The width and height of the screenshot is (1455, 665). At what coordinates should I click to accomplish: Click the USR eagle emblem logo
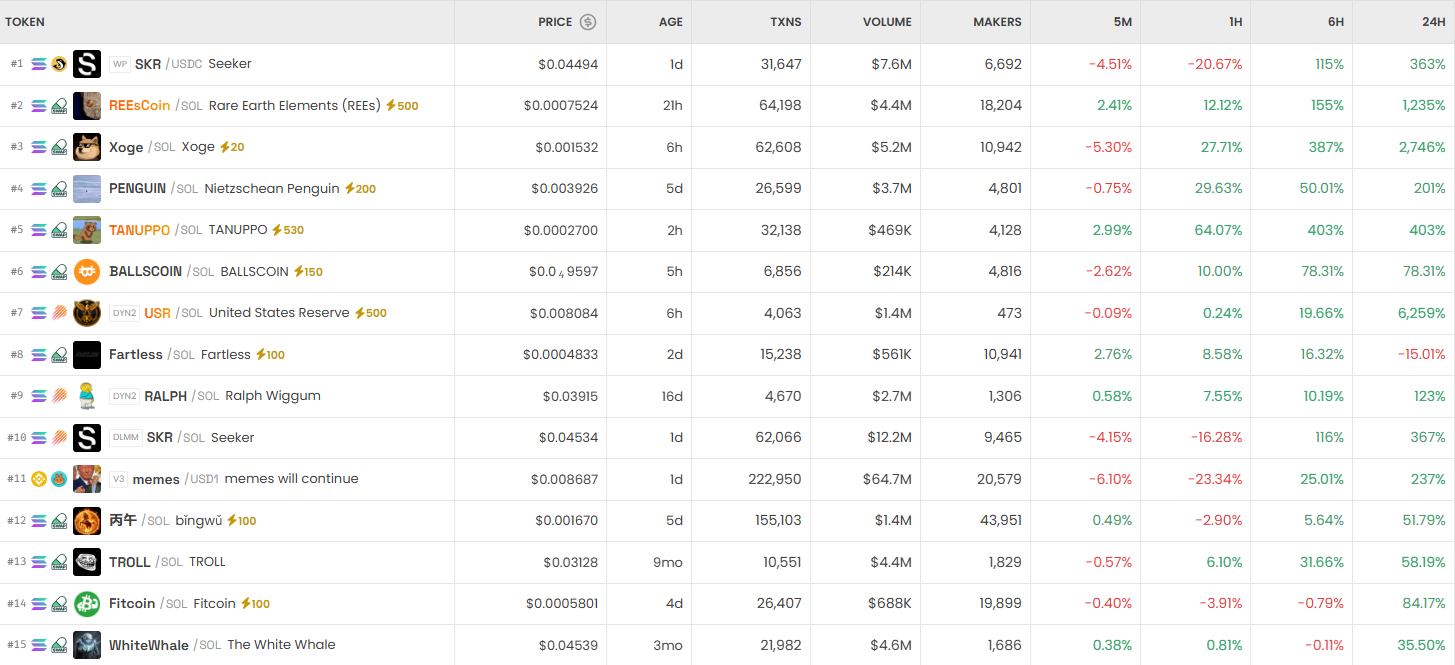click(87, 313)
